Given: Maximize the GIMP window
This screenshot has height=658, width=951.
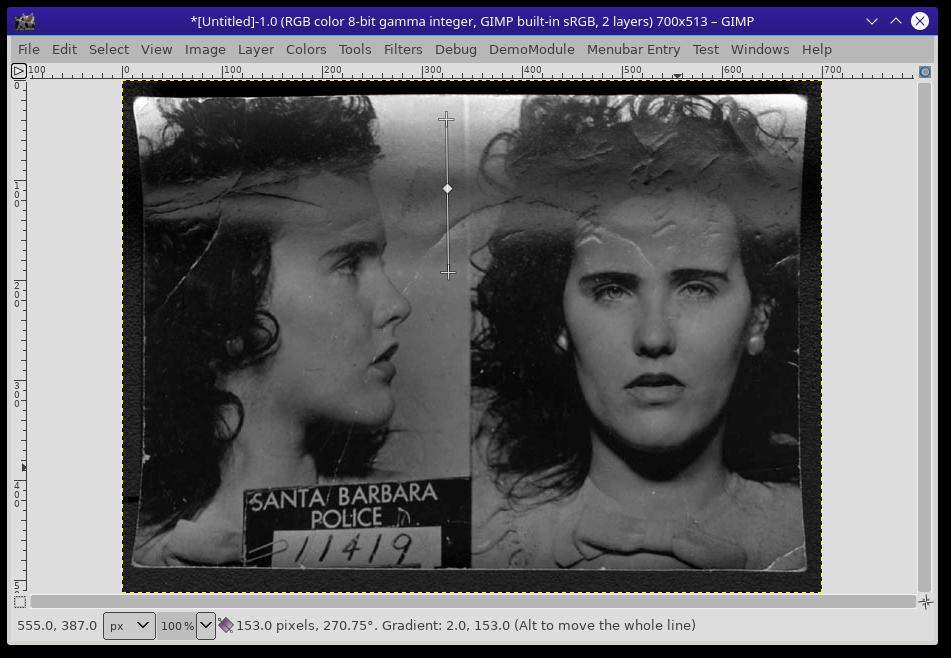Looking at the screenshot, I should click(x=896, y=21).
